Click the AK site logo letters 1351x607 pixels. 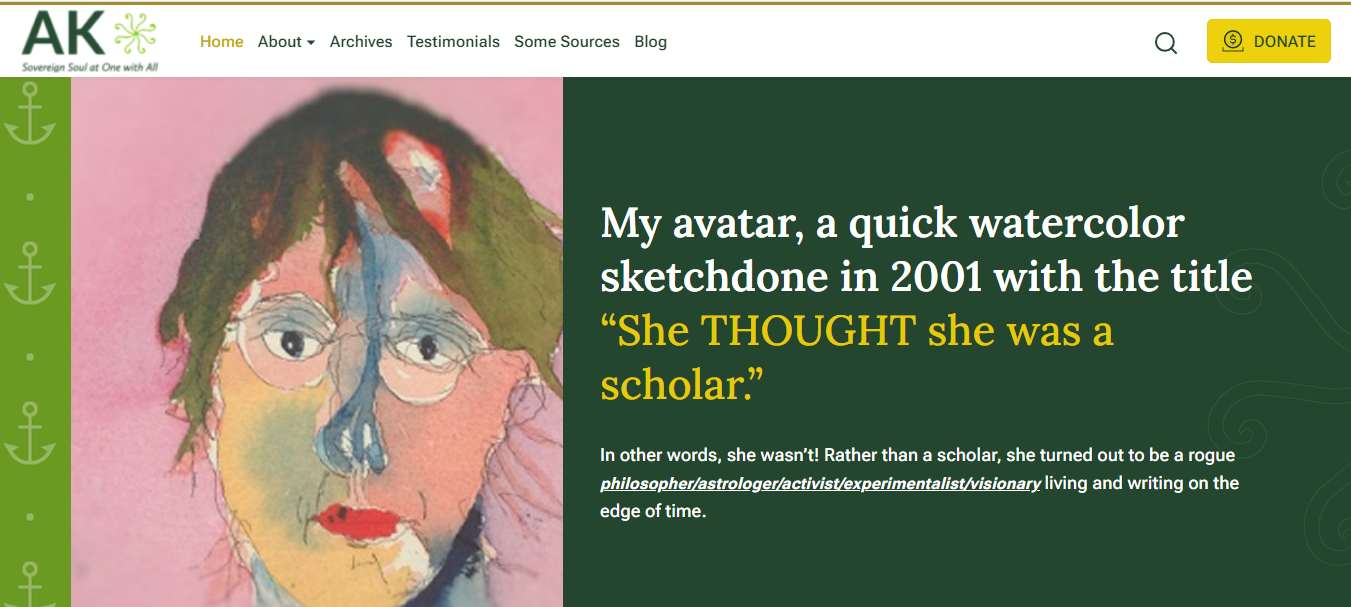point(63,36)
